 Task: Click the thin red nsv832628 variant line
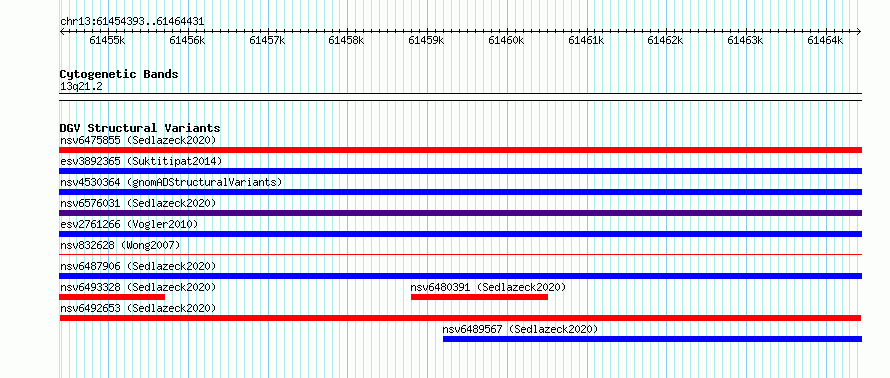click(x=460, y=255)
